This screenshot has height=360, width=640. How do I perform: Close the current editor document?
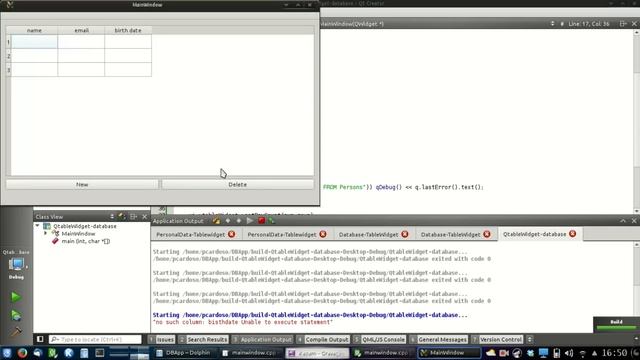click(x=634, y=24)
